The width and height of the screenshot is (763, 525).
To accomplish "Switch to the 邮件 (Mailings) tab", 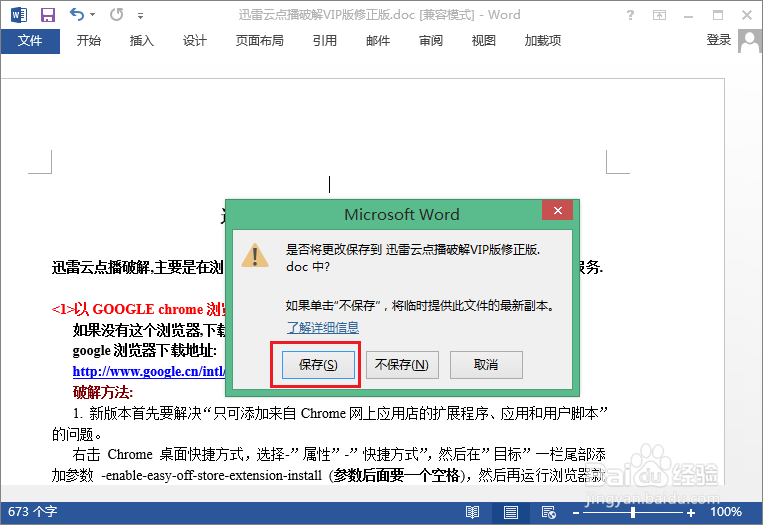I will point(378,41).
